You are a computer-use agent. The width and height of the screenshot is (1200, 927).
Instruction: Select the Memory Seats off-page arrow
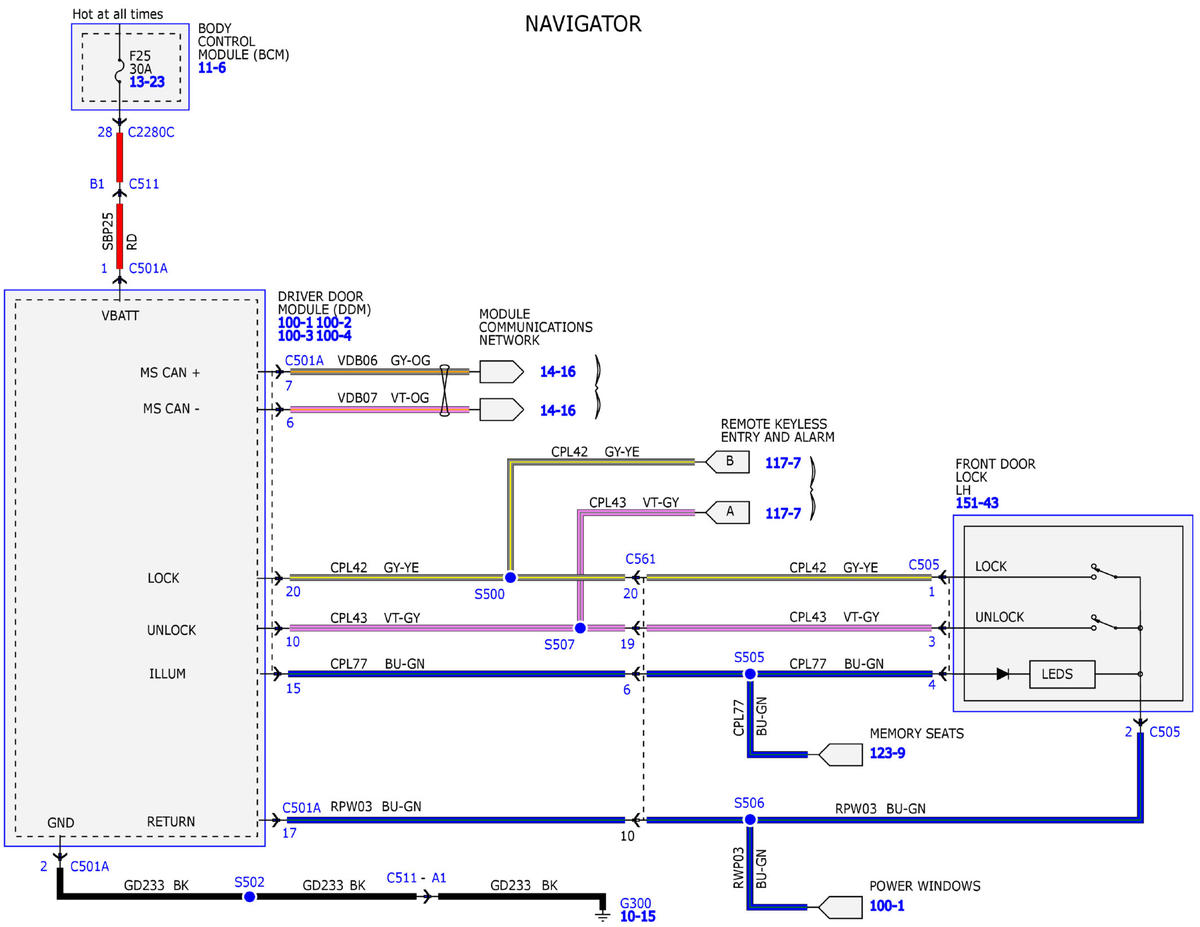coord(840,755)
